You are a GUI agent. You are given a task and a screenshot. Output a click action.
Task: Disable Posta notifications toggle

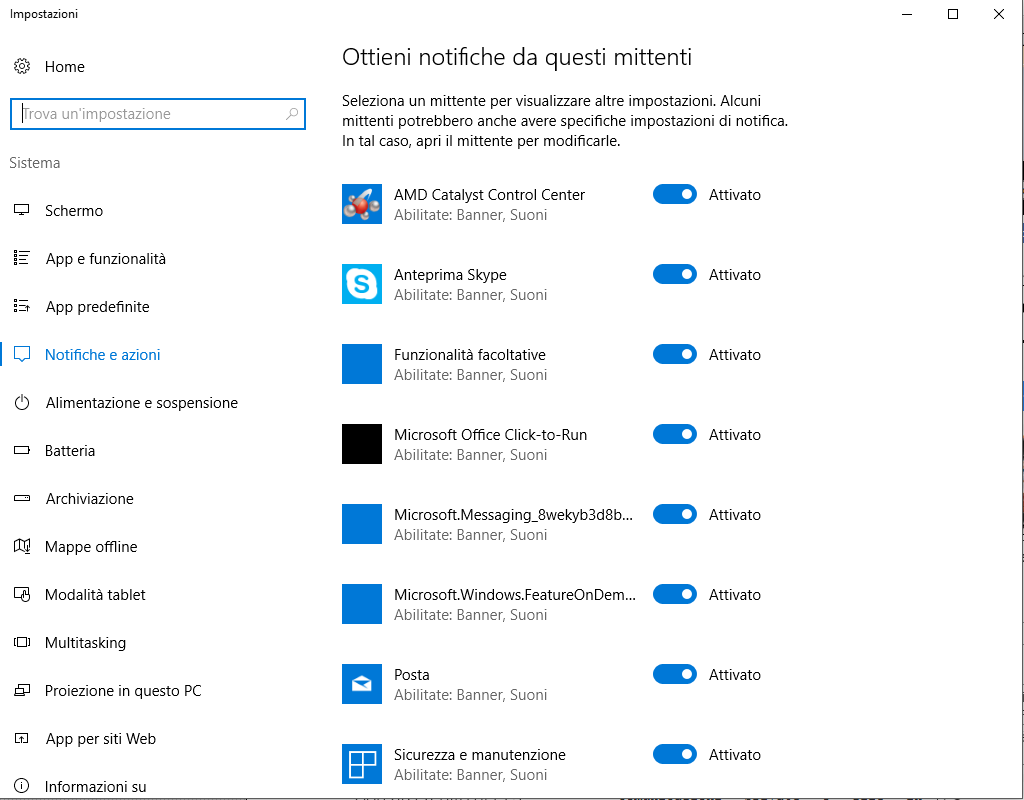[x=675, y=674]
